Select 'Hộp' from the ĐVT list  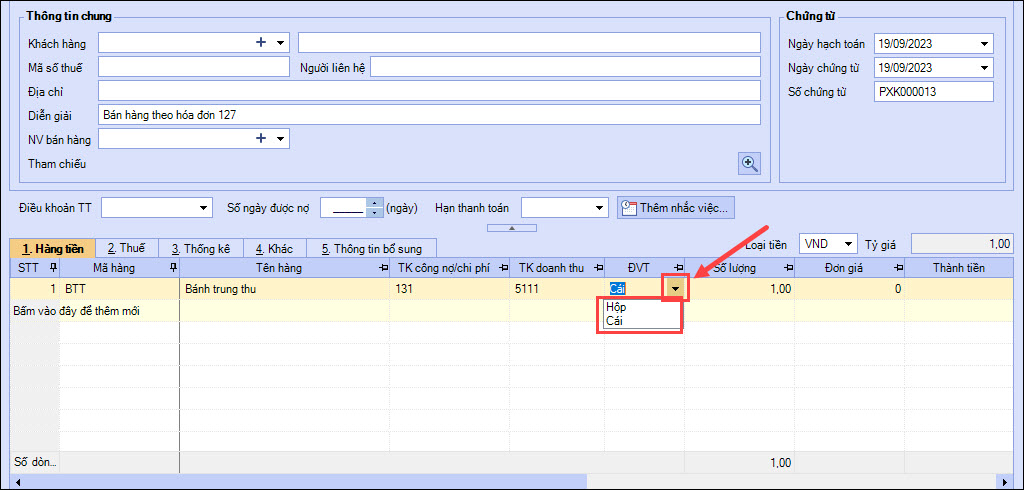[x=617, y=308]
